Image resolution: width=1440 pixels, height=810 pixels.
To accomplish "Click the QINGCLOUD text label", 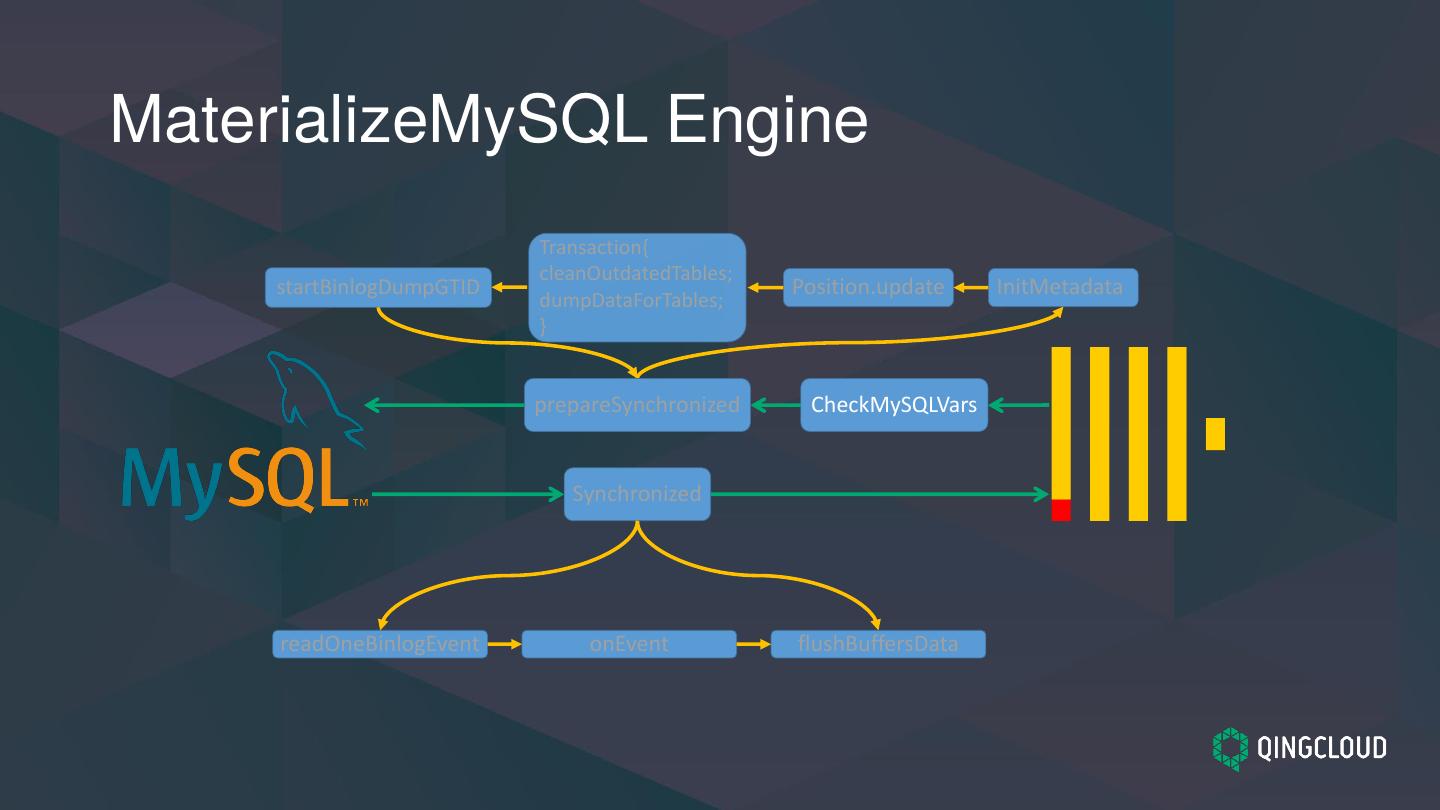I will point(1322,748).
